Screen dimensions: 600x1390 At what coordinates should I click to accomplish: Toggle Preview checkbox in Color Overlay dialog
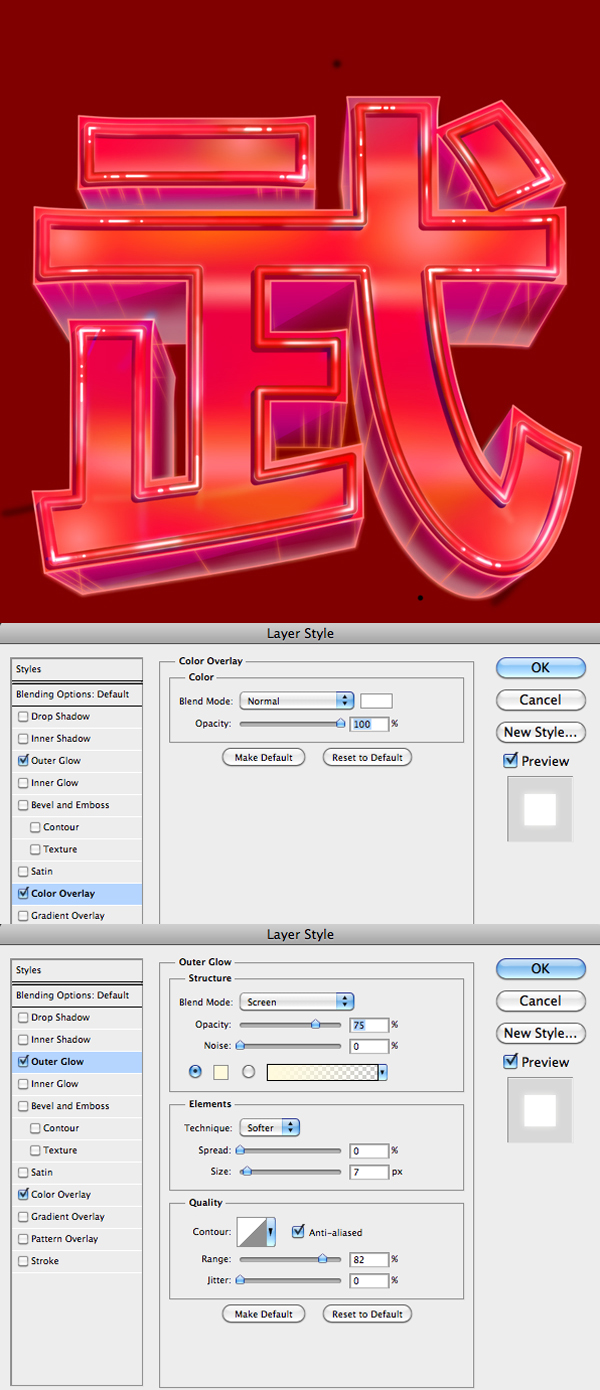511,761
